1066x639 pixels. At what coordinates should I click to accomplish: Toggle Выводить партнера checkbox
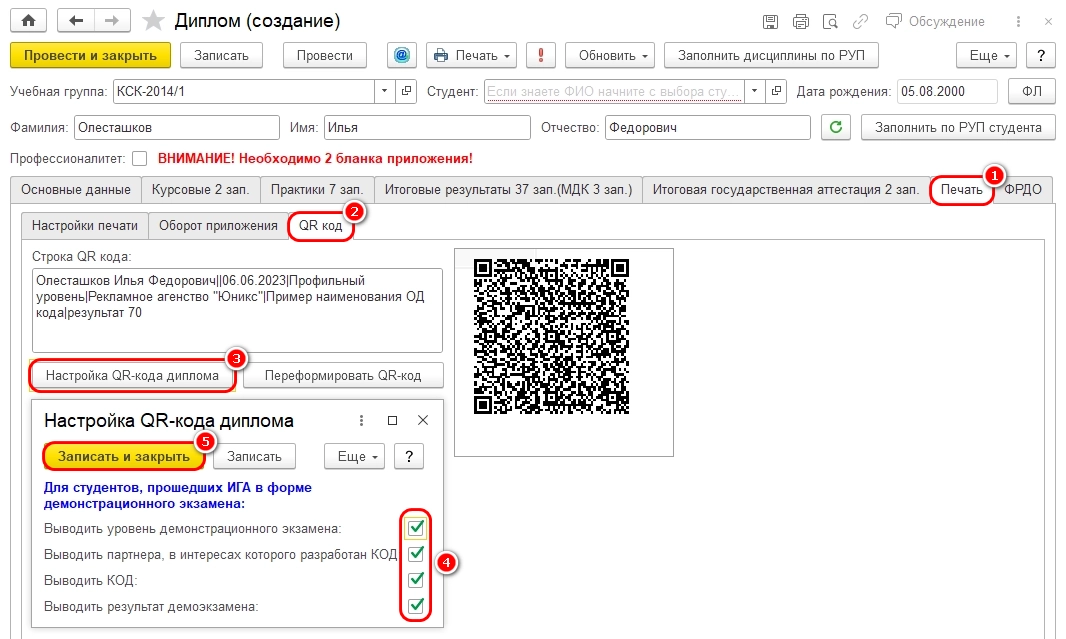coord(416,554)
